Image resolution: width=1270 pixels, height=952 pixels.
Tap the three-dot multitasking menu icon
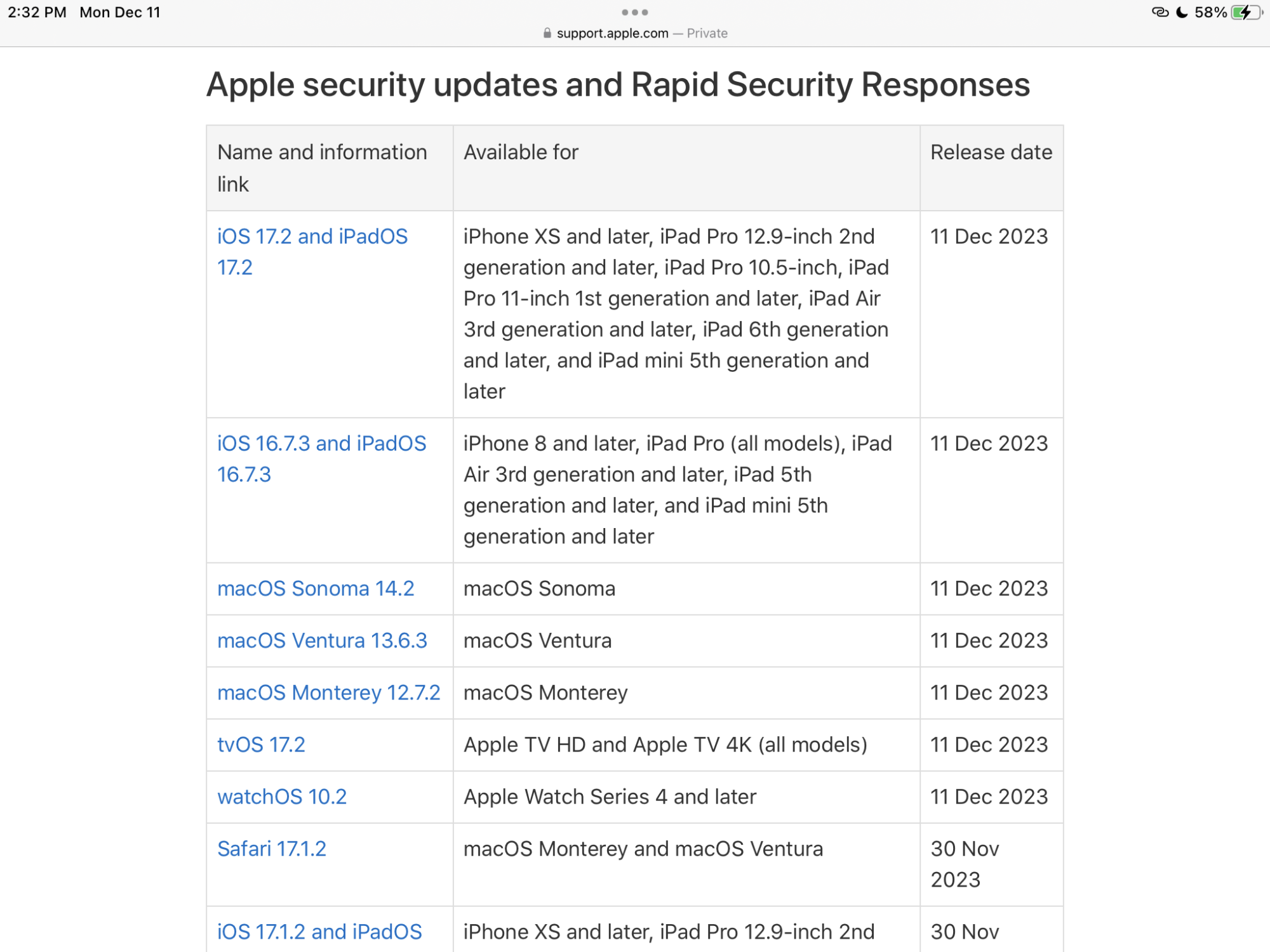click(634, 12)
